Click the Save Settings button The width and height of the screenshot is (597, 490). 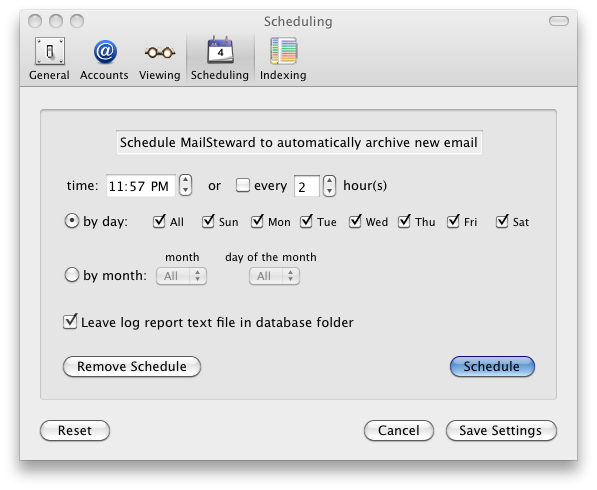(501, 431)
